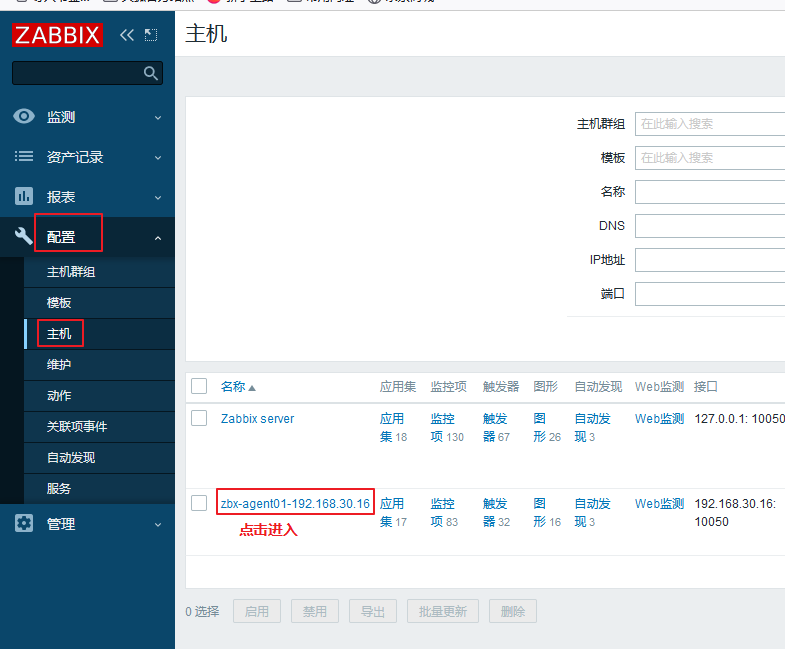785x649 pixels.
Task: Open 图形 for zbx-agent01
Action: (x=540, y=513)
